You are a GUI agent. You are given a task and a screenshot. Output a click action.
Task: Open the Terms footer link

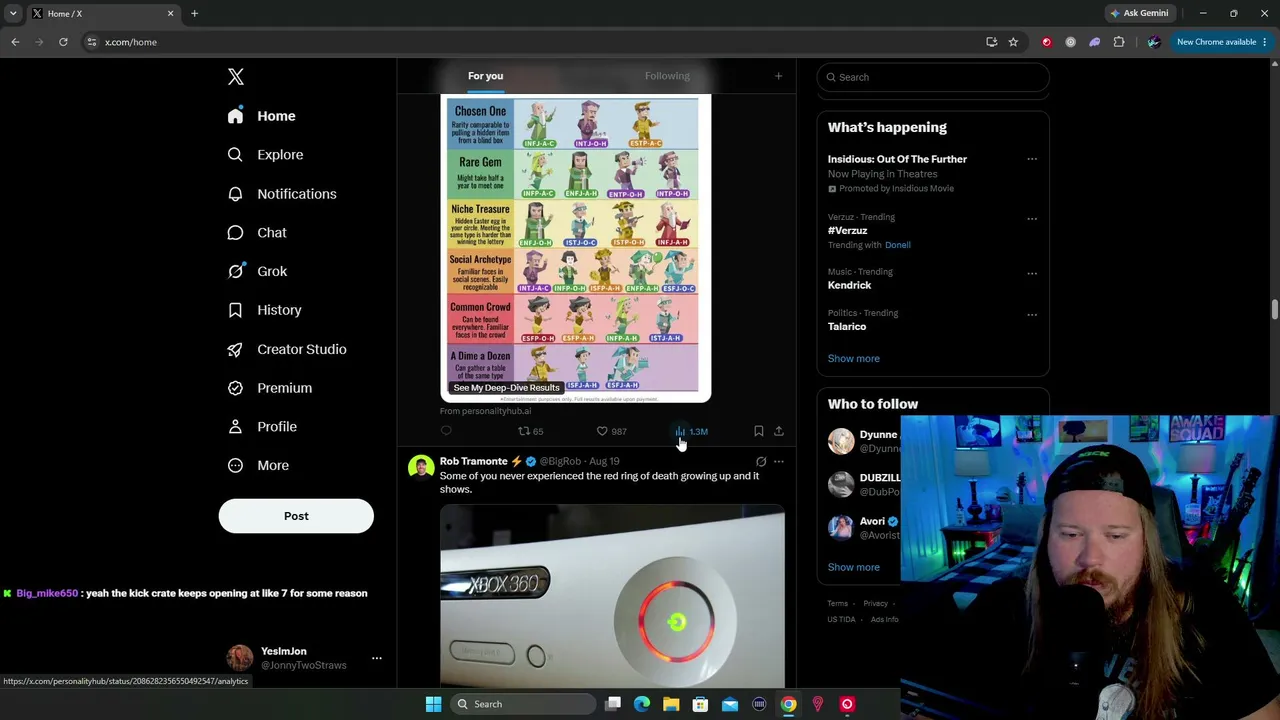pos(837,604)
